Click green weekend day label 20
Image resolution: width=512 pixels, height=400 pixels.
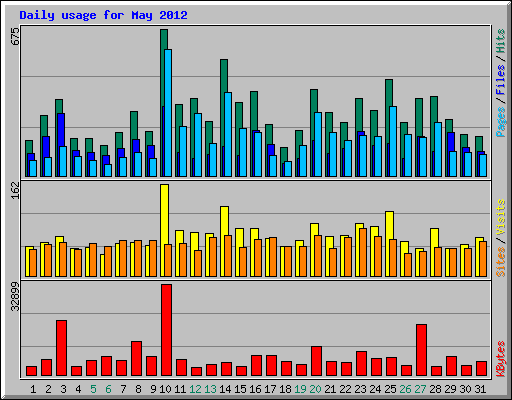click(x=315, y=389)
